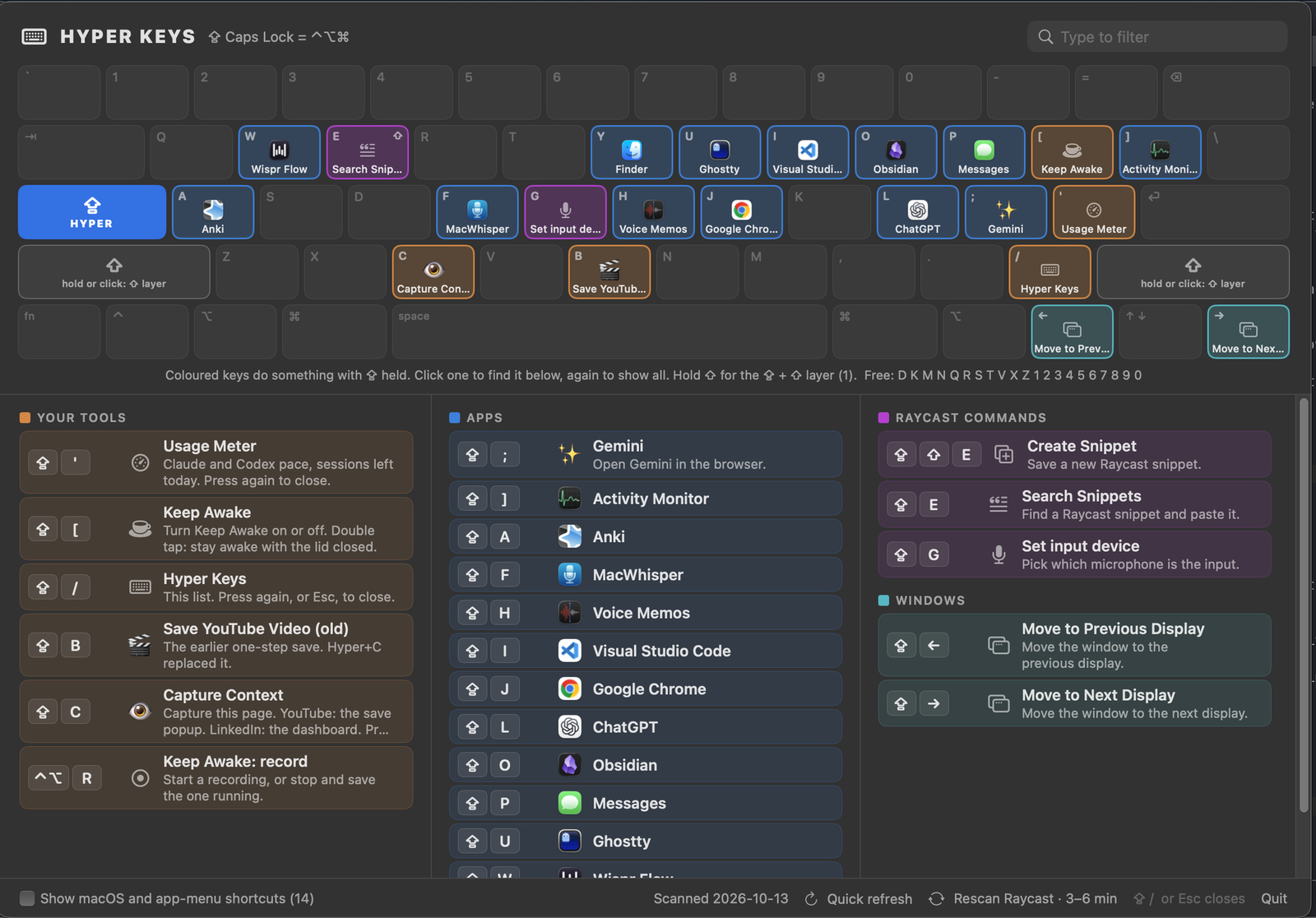Screen dimensions: 1316x918
Task: Click the Type to filter search field
Action: click(1157, 37)
